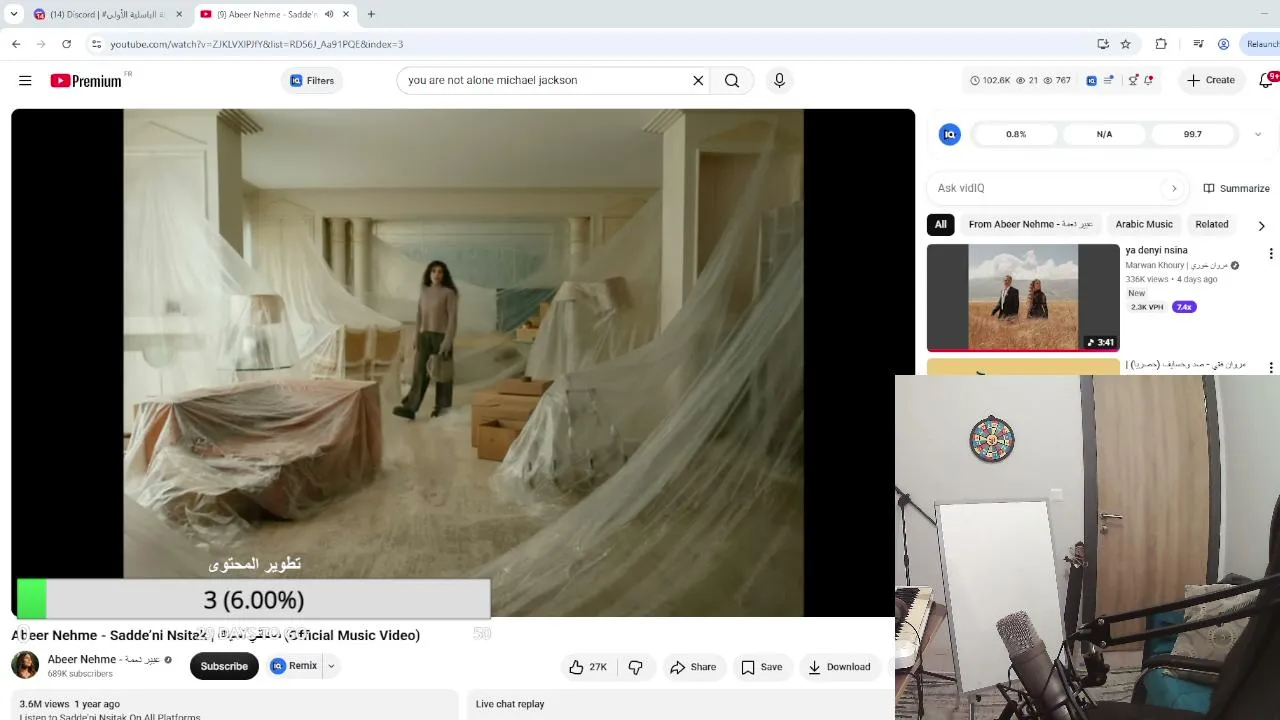Click the vidIQ logo in stats bar
This screenshot has height=720, width=1280.
pos(1091,80)
